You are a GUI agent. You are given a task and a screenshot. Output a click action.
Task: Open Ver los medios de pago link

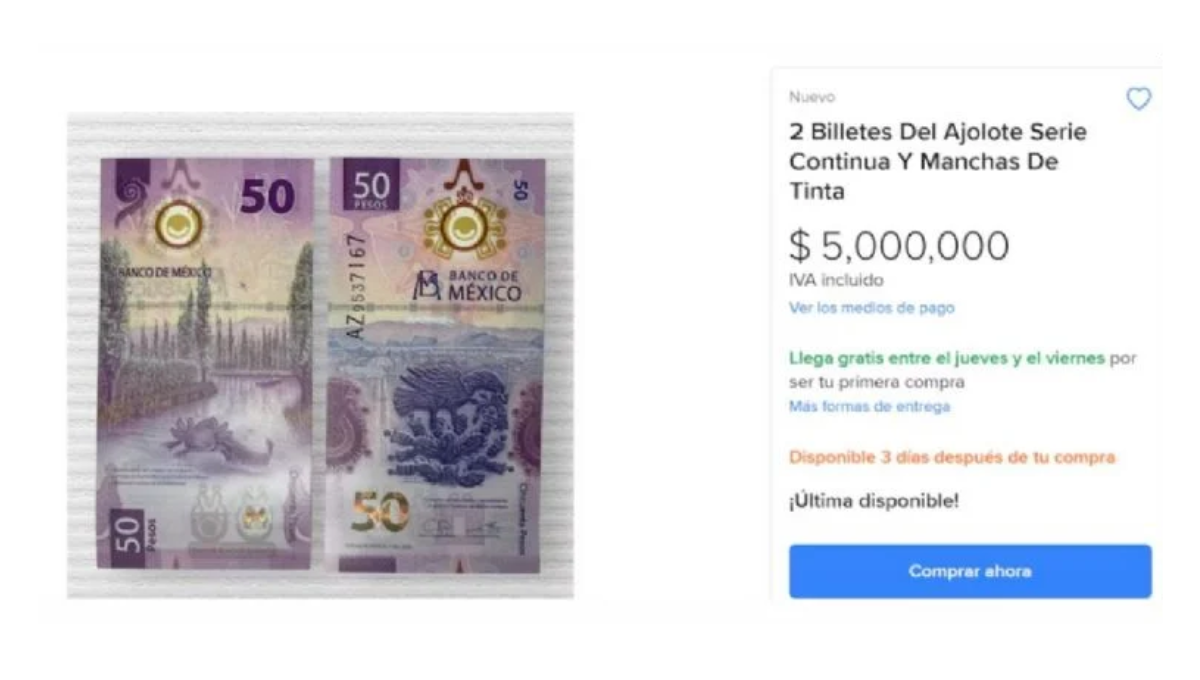(872, 308)
